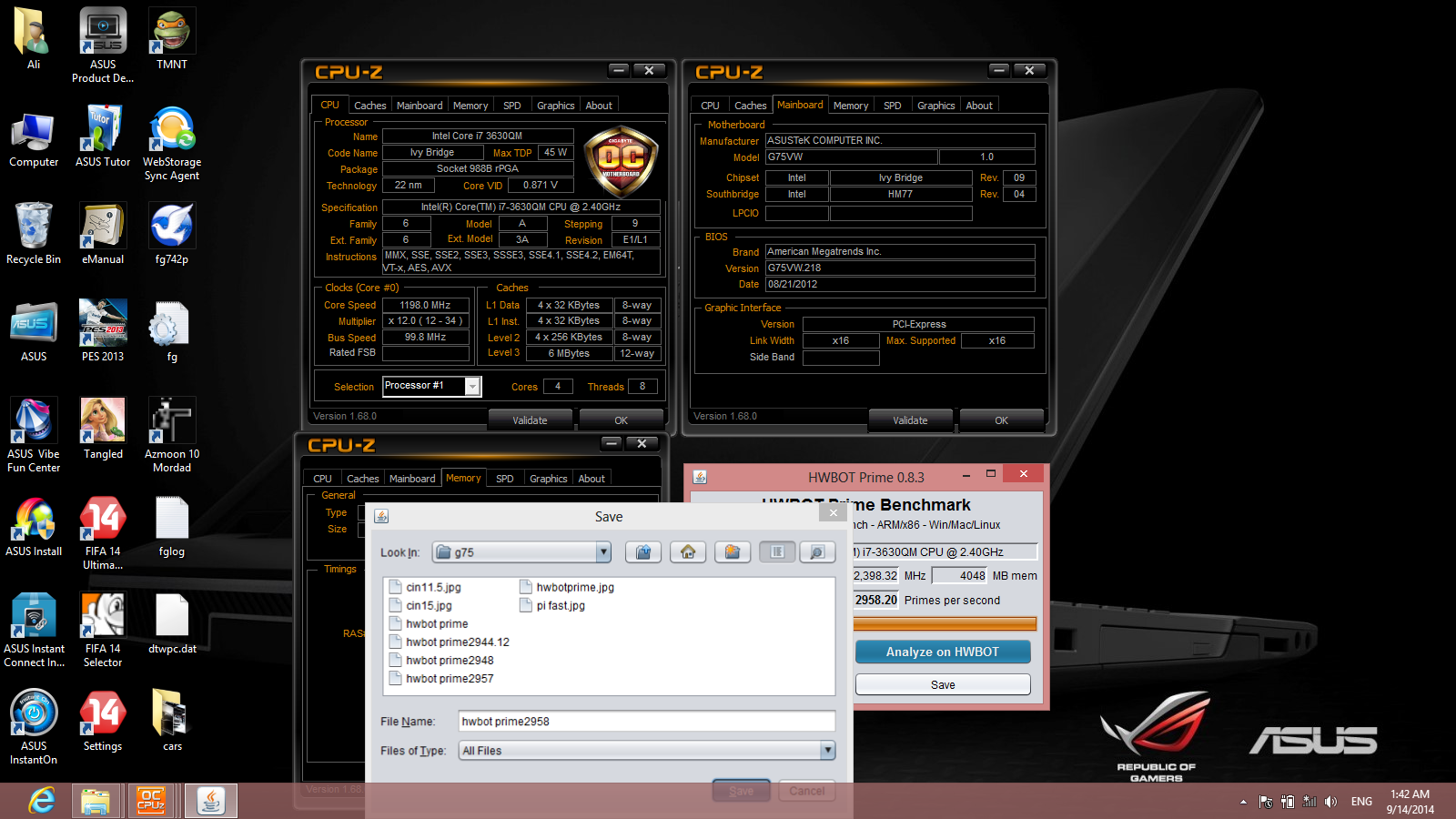Click Validate in first CPU-Z window
The height and width of the screenshot is (819, 1456).
coord(530,420)
